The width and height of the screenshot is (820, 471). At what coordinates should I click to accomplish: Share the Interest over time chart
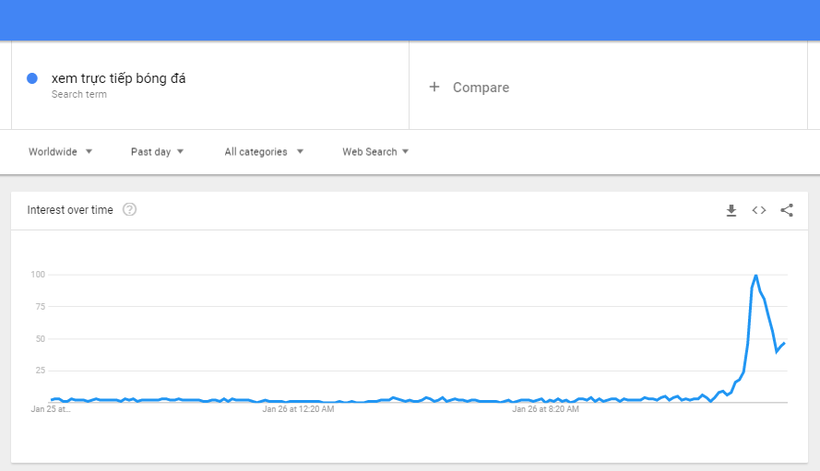tap(787, 210)
